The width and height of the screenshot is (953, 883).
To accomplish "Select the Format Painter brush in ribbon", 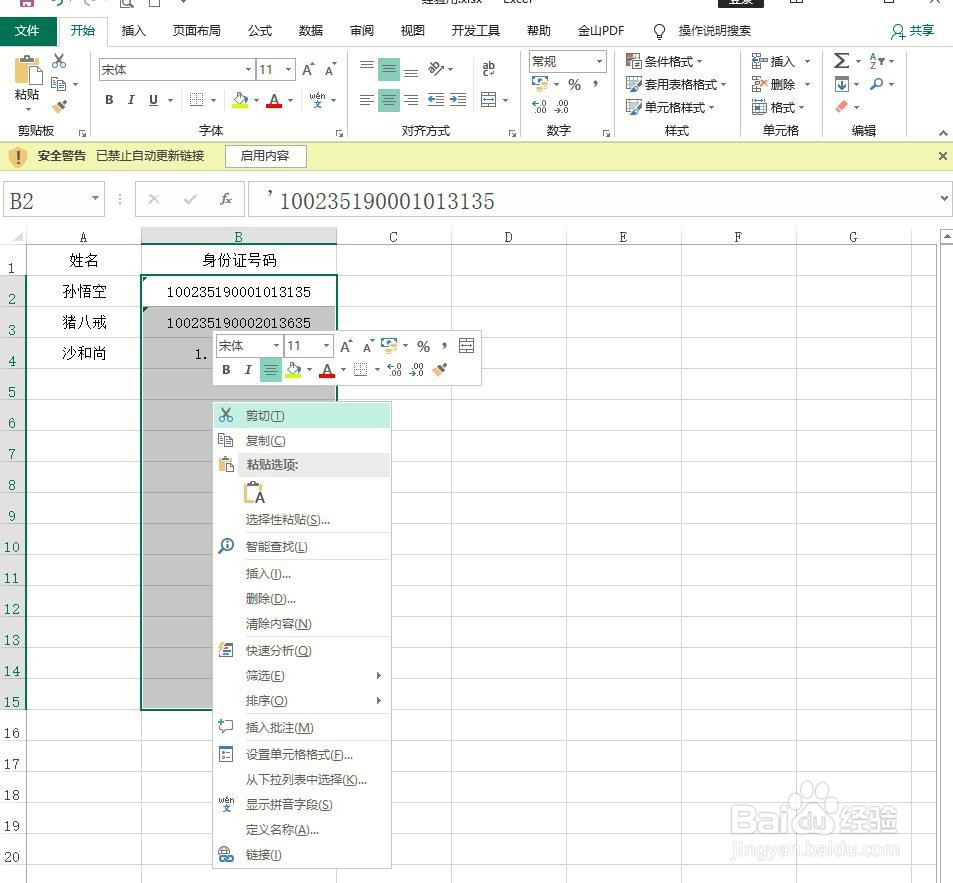I will click(59, 107).
